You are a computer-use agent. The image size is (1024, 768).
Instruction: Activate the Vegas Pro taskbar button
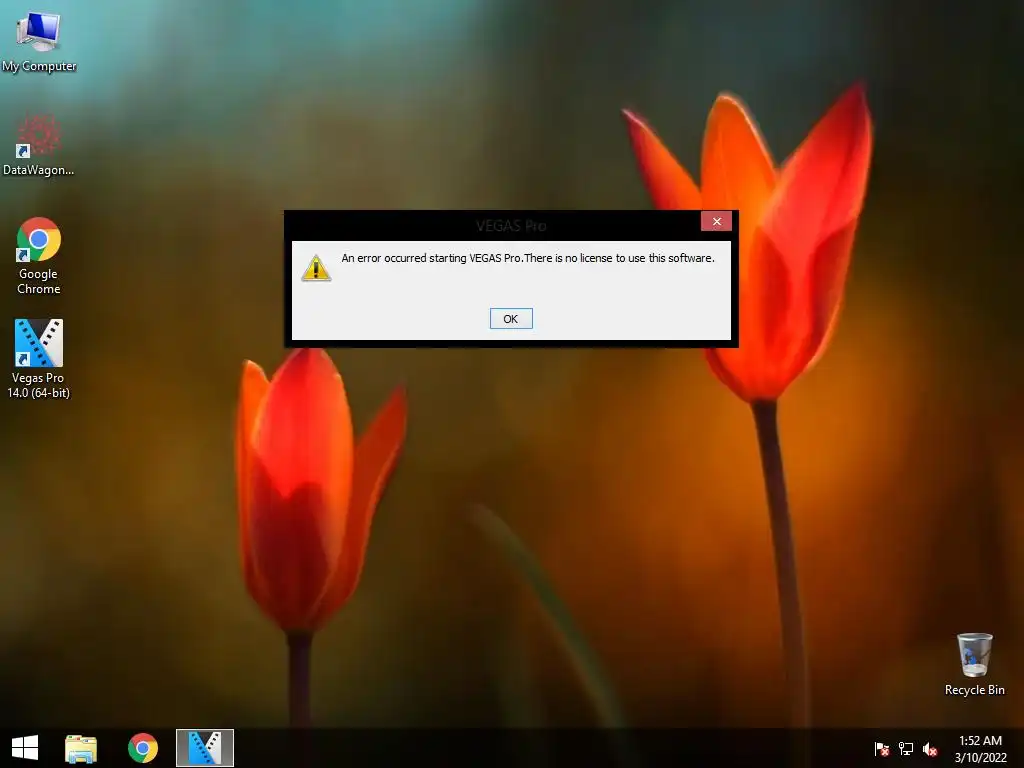205,748
